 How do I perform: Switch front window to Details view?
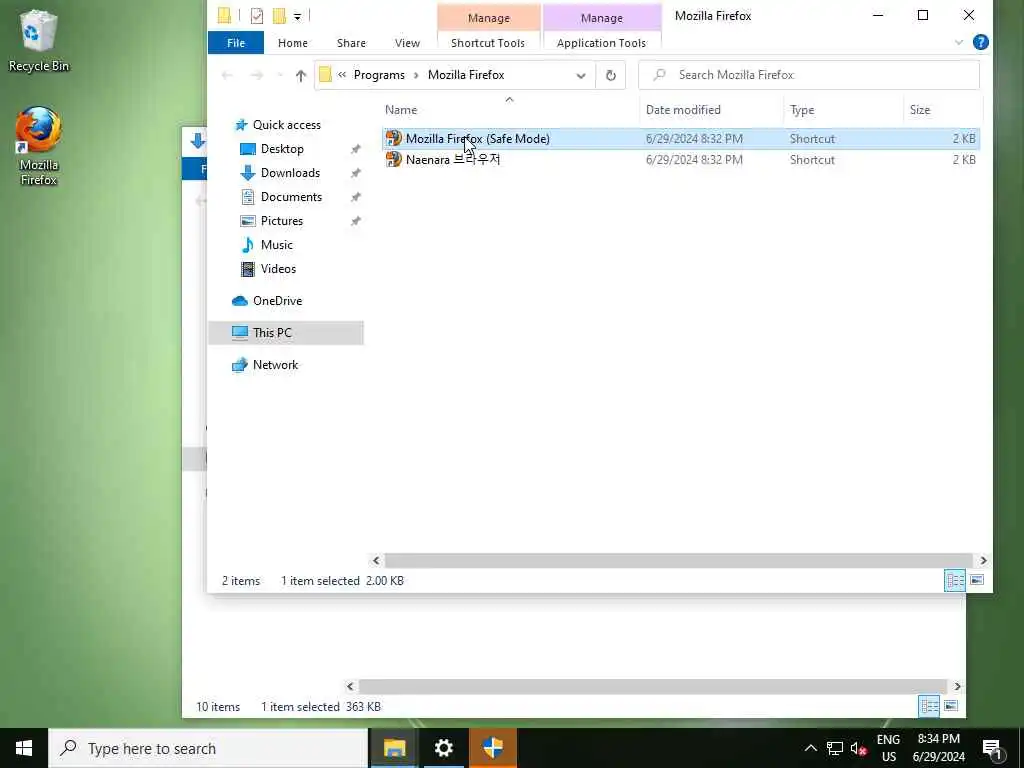pyautogui.click(x=955, y=580)
